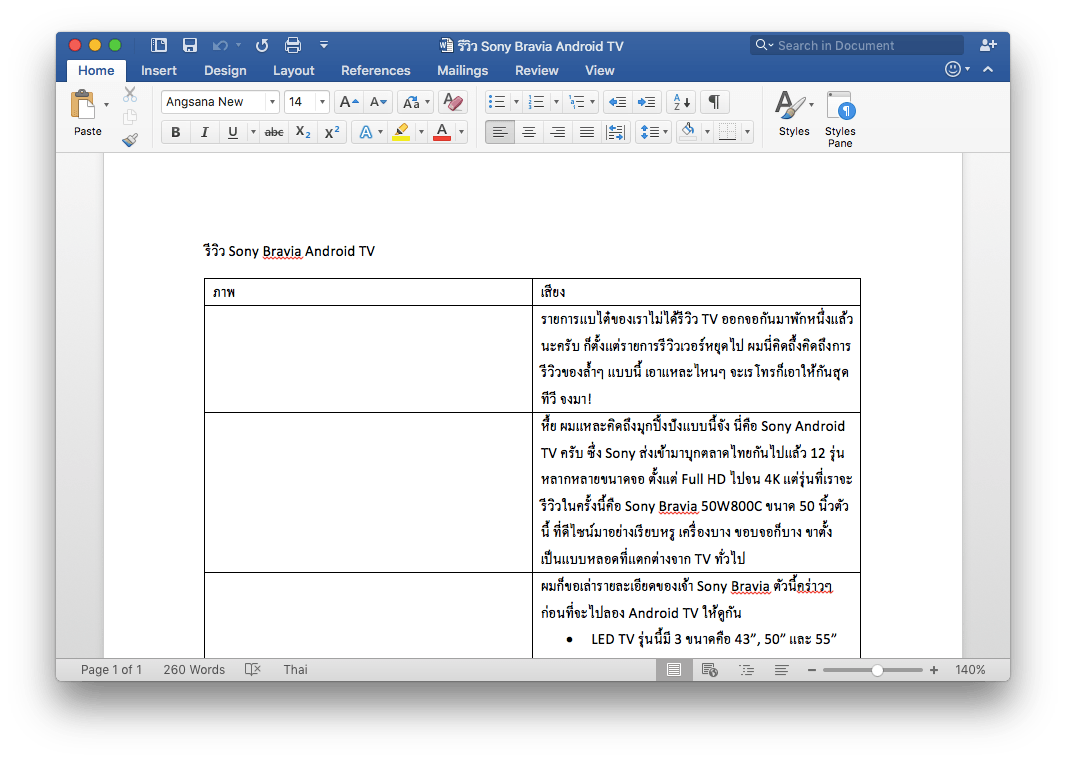1066x761 pixels.
Task: Switch to the Insert tab
Action: point(159,70)
